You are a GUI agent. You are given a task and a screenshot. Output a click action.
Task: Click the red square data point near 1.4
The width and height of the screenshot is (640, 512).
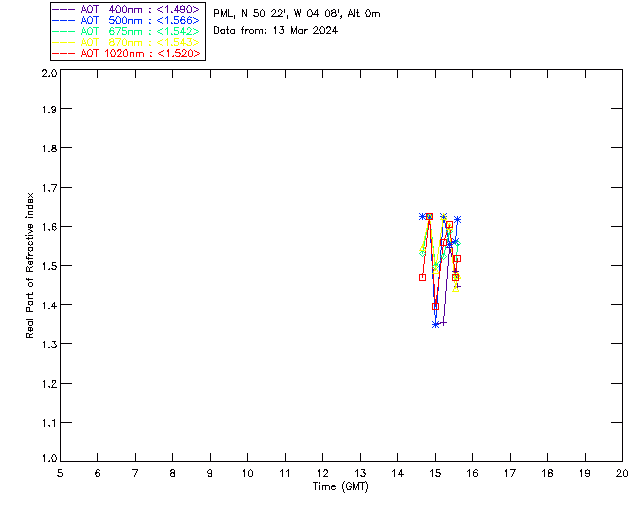[x=436, y=306]
